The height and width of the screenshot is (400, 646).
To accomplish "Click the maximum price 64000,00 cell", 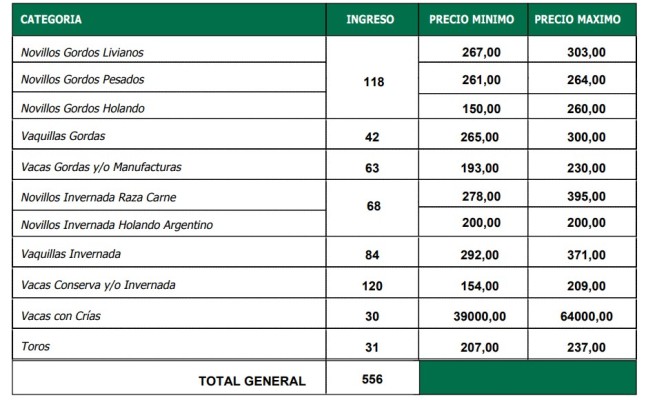I will pos(582,314).
